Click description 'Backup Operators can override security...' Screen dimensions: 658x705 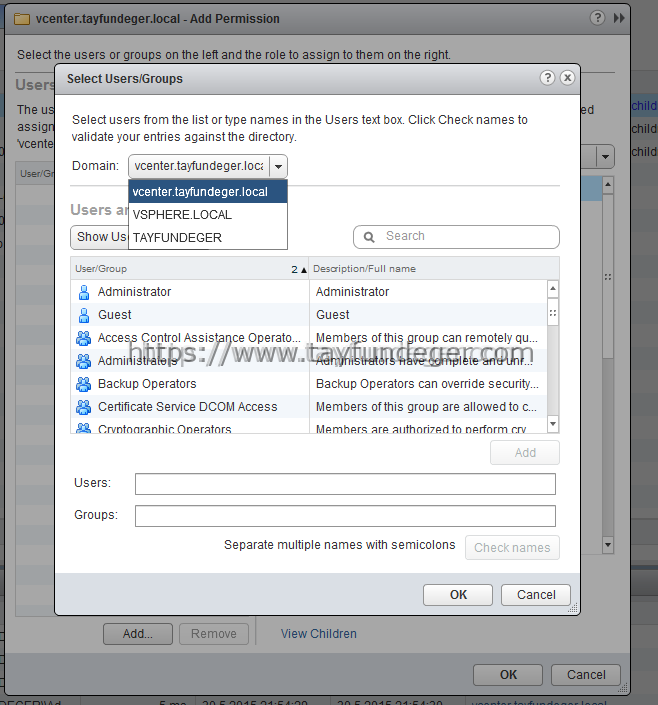pos(427,384)
